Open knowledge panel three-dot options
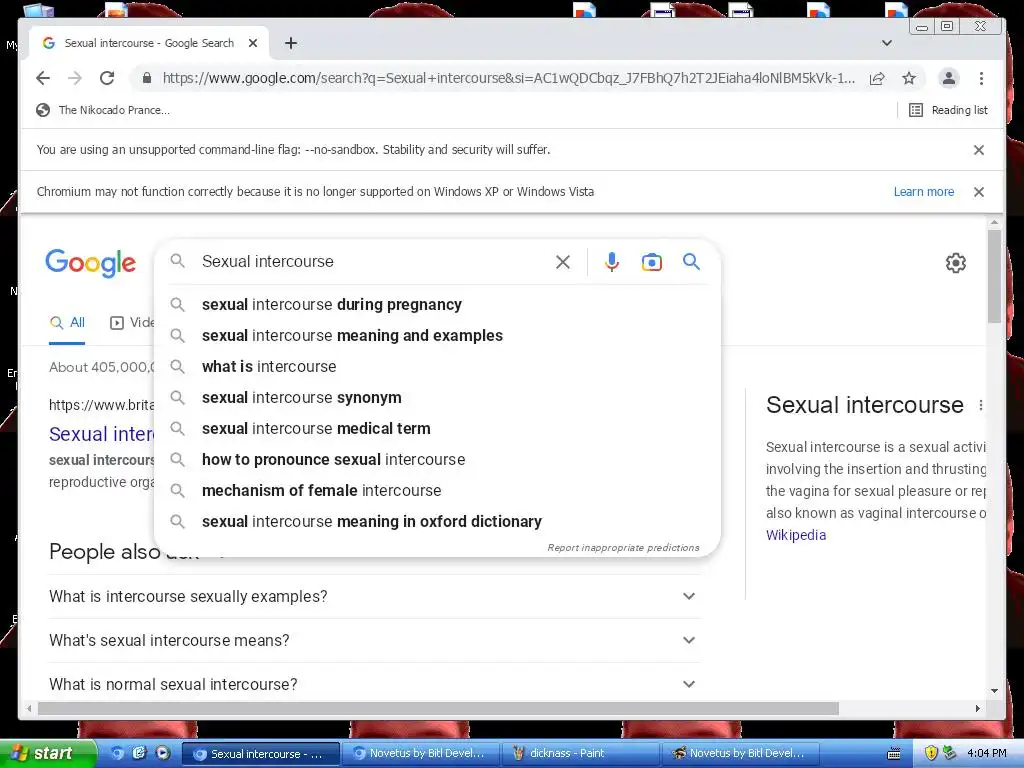Image resolution: width=1024 pixels, height=768 pixels. (980, 406)
